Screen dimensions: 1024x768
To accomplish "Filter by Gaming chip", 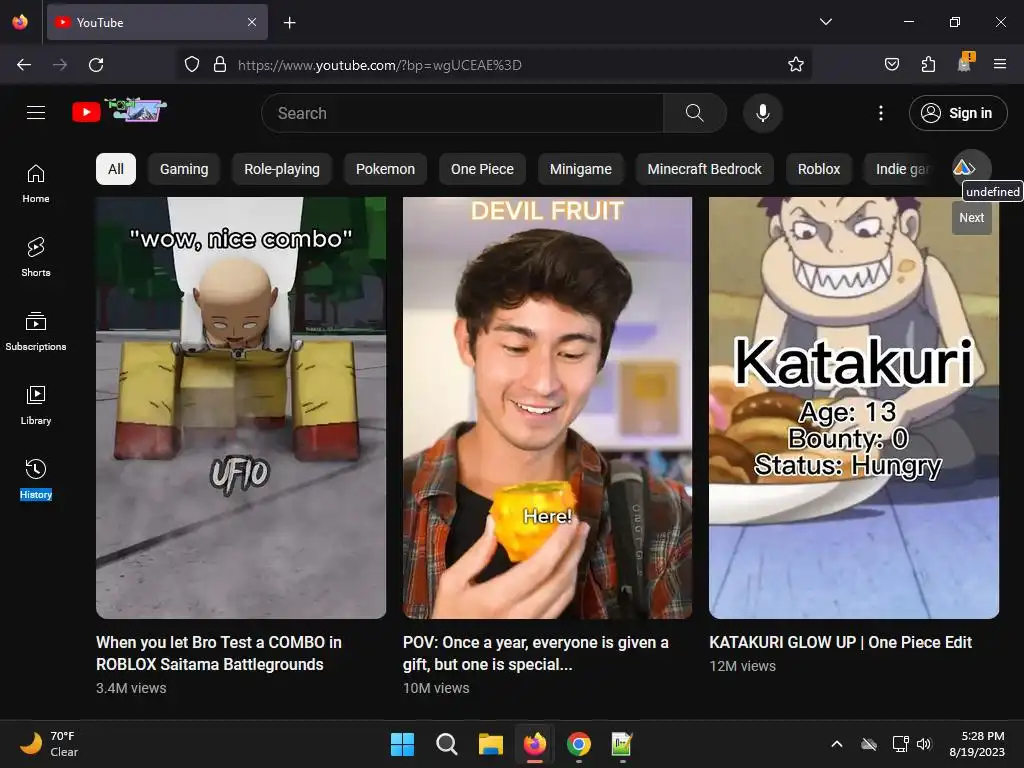I will (x=184, y=169).
